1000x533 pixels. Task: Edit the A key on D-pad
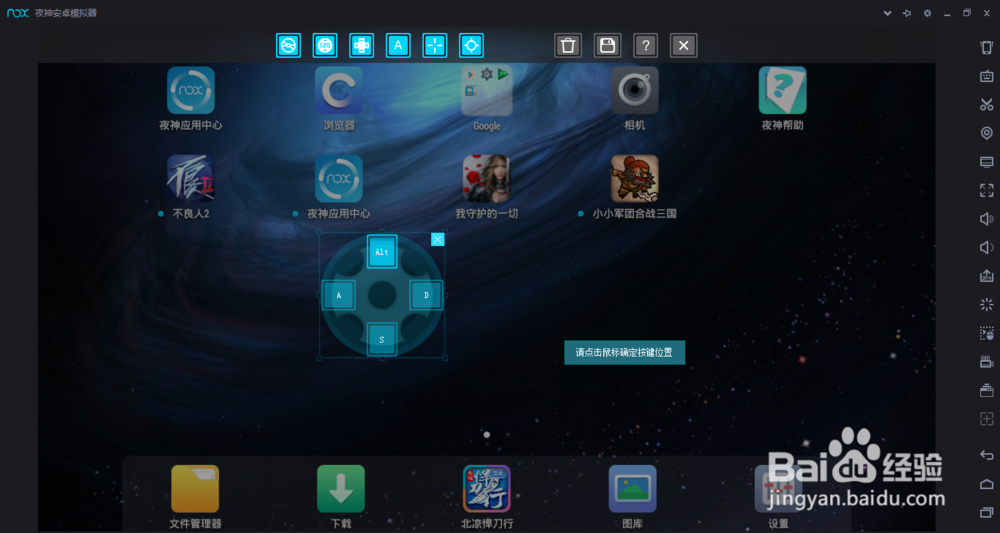339,295
